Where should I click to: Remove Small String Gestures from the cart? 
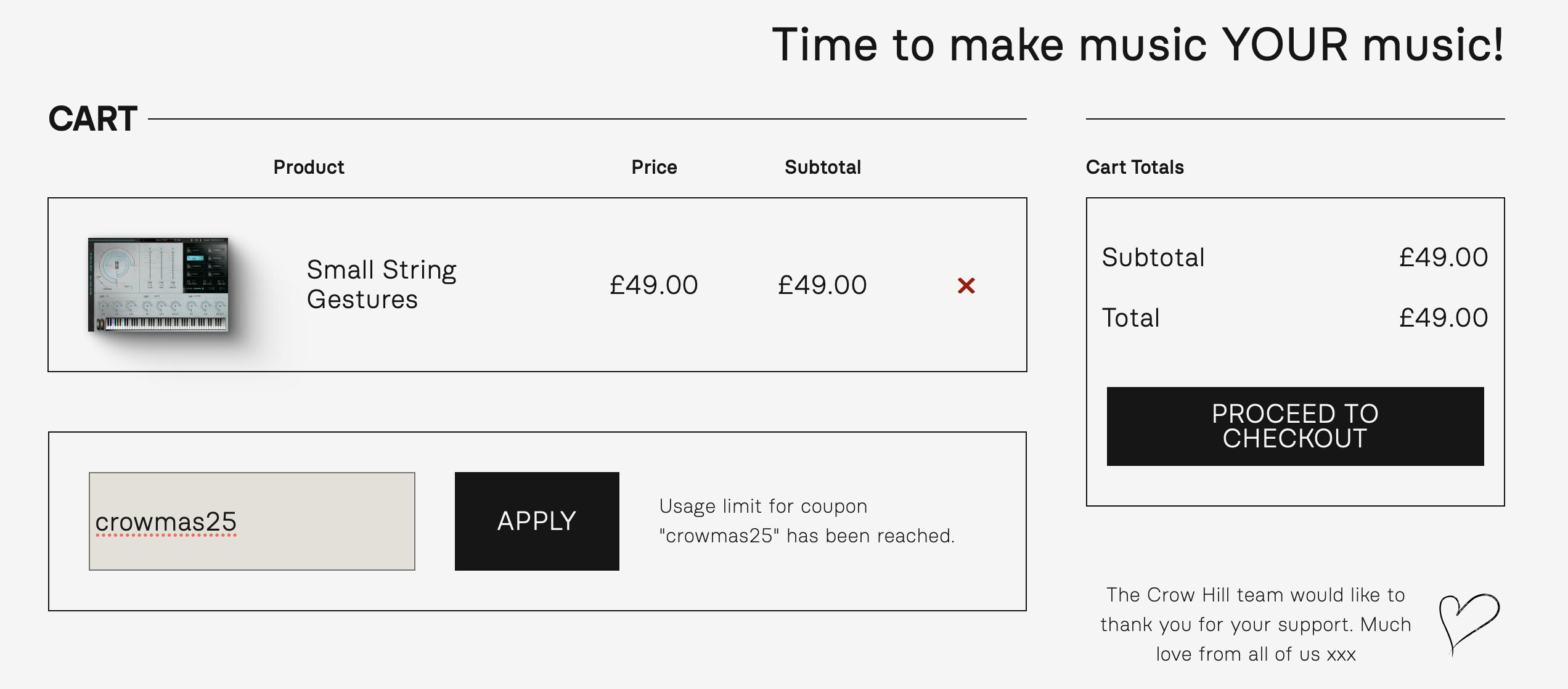coord(966,285)
